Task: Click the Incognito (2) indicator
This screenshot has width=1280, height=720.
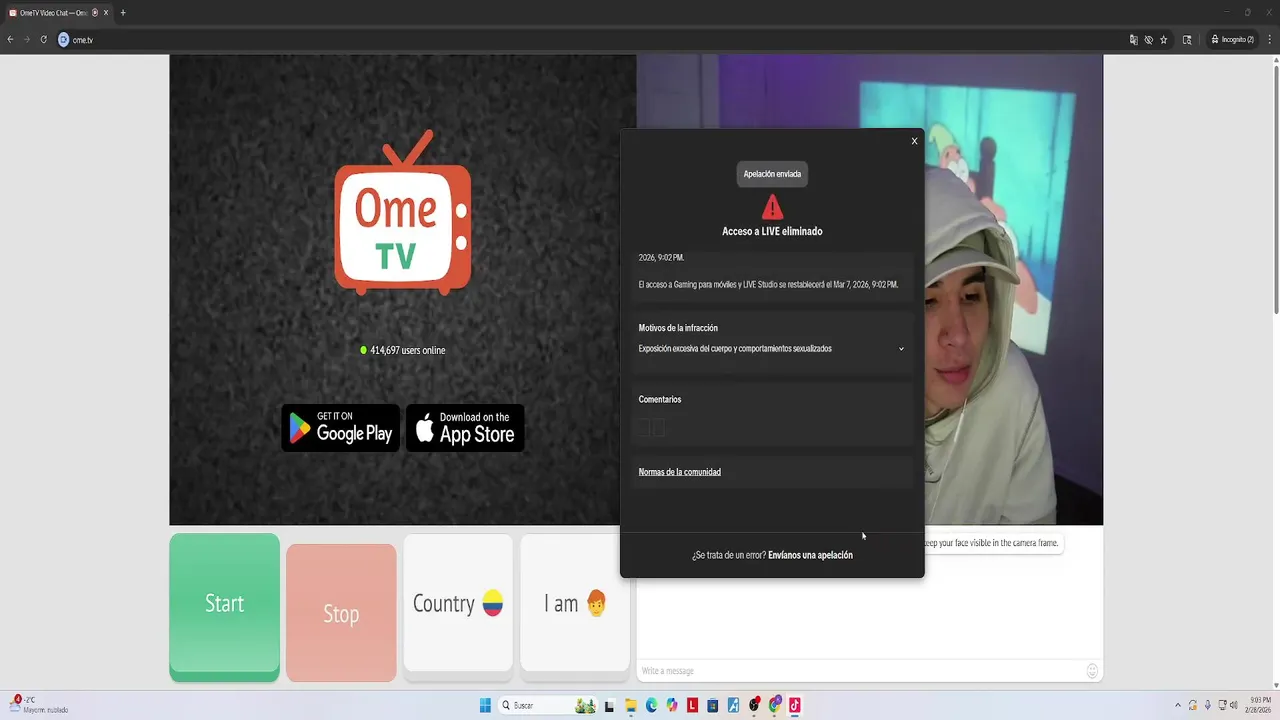Action: coord(1232,40)
